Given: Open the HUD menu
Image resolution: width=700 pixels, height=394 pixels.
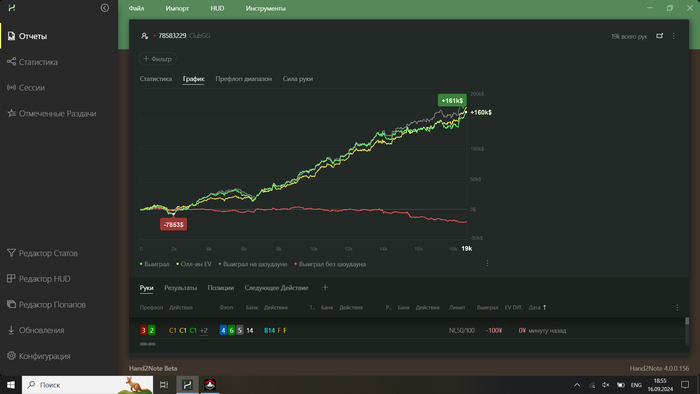Looking at the screenshot, I should tap(217, 8).
